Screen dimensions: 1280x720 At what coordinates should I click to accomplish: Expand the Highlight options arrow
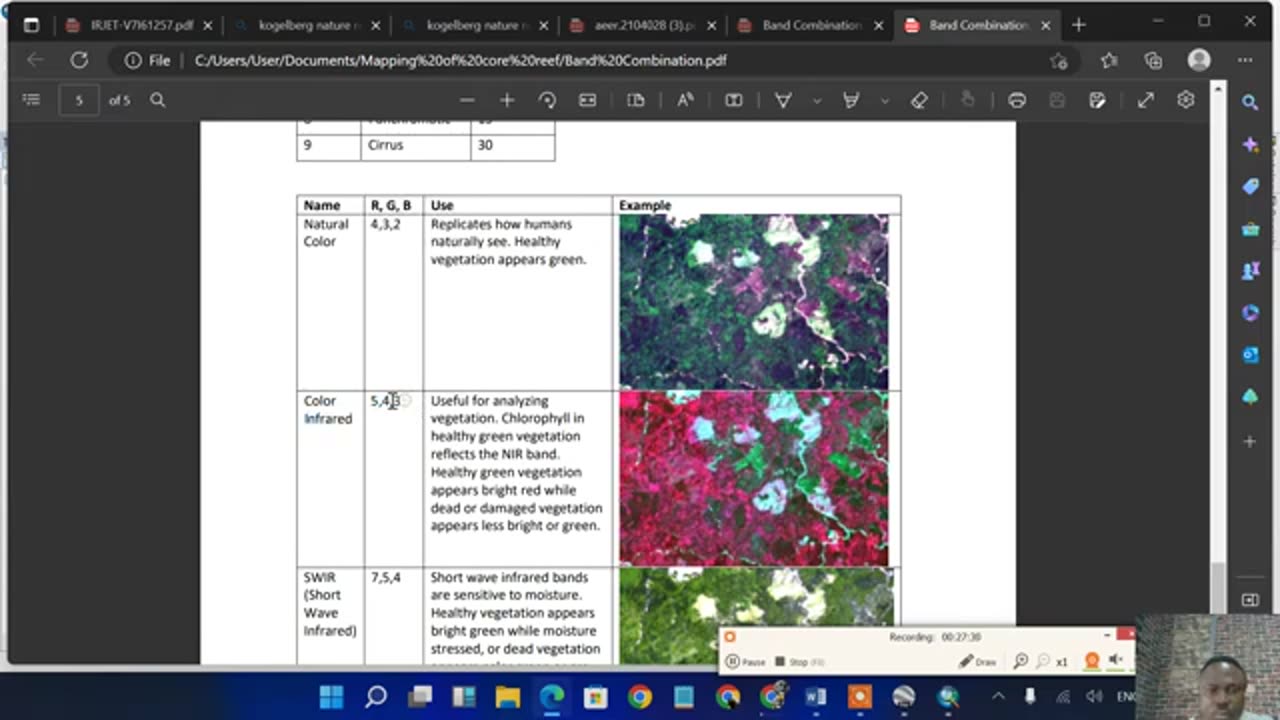pos(885,100)
